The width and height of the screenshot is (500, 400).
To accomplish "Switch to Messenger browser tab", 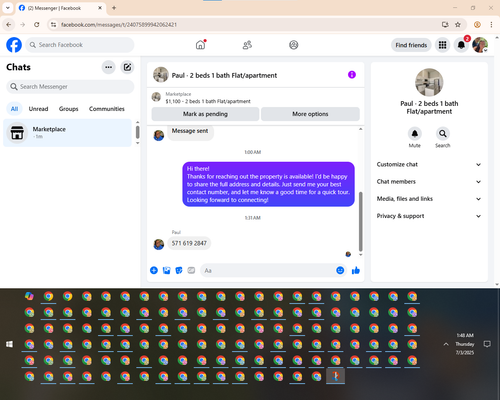I will pos(61,8).
